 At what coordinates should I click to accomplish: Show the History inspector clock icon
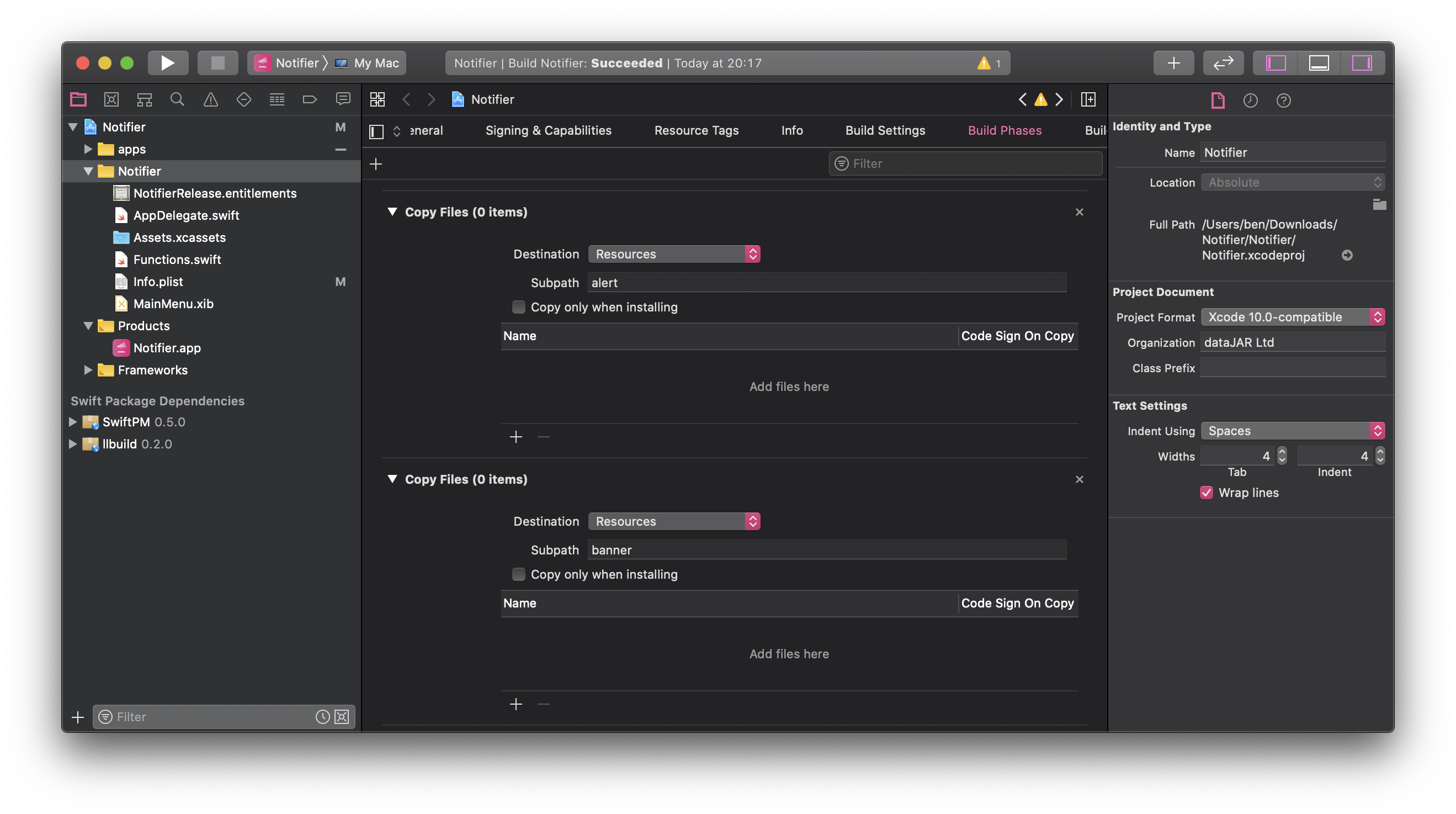1250,101
